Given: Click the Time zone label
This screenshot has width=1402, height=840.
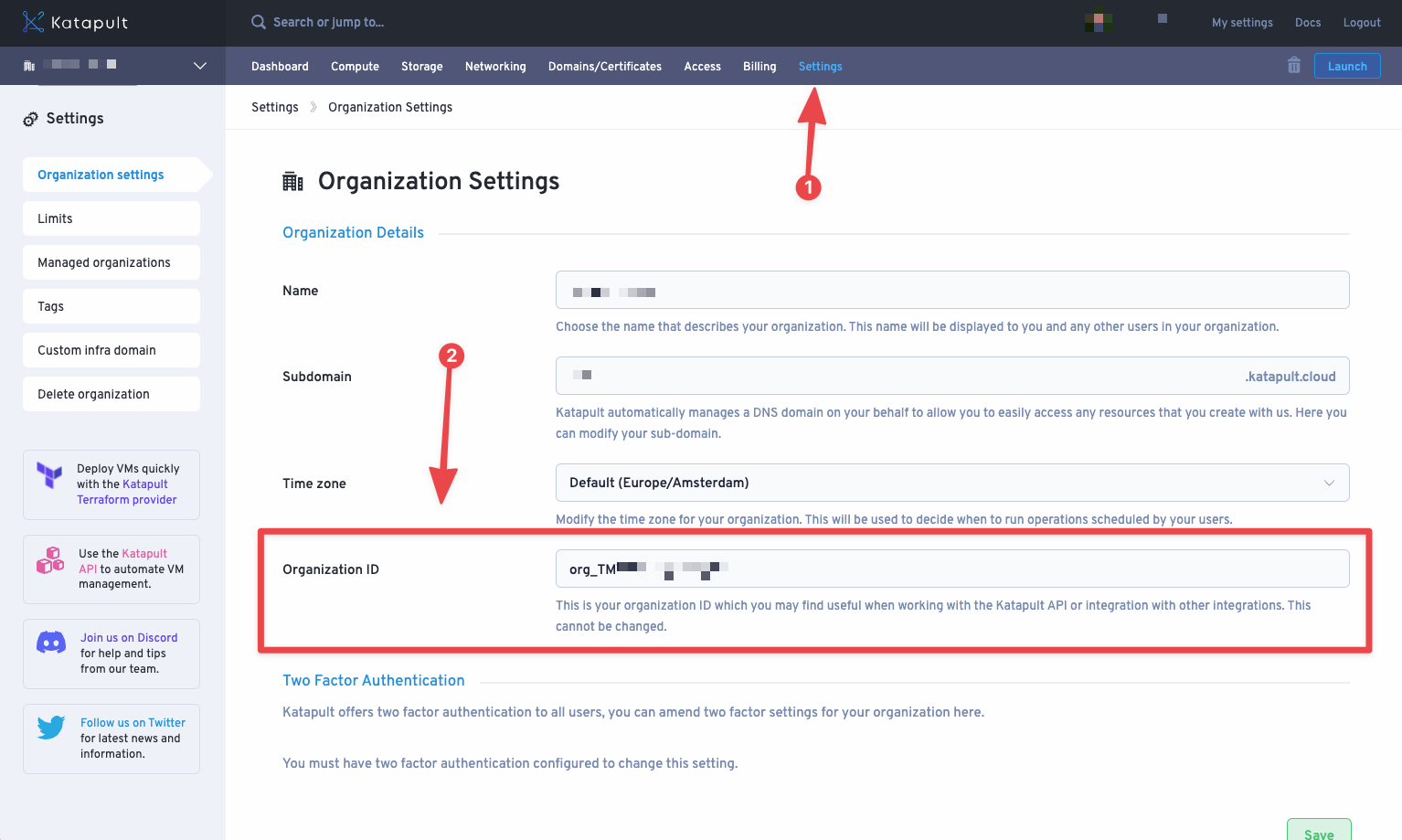Looking at the screenshot, I should [x=314, y=484].
